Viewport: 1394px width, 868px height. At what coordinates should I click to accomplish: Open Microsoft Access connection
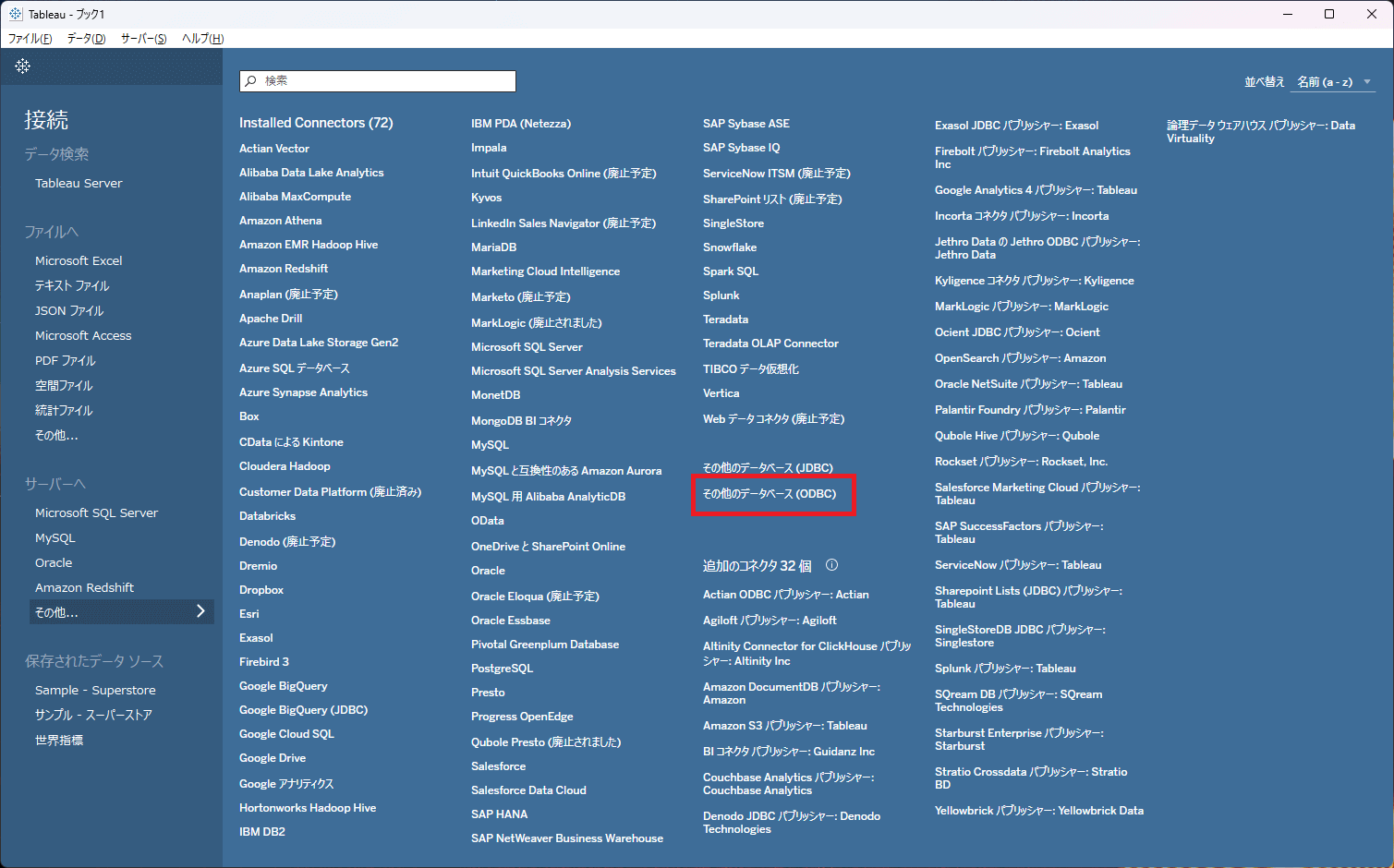83,336
